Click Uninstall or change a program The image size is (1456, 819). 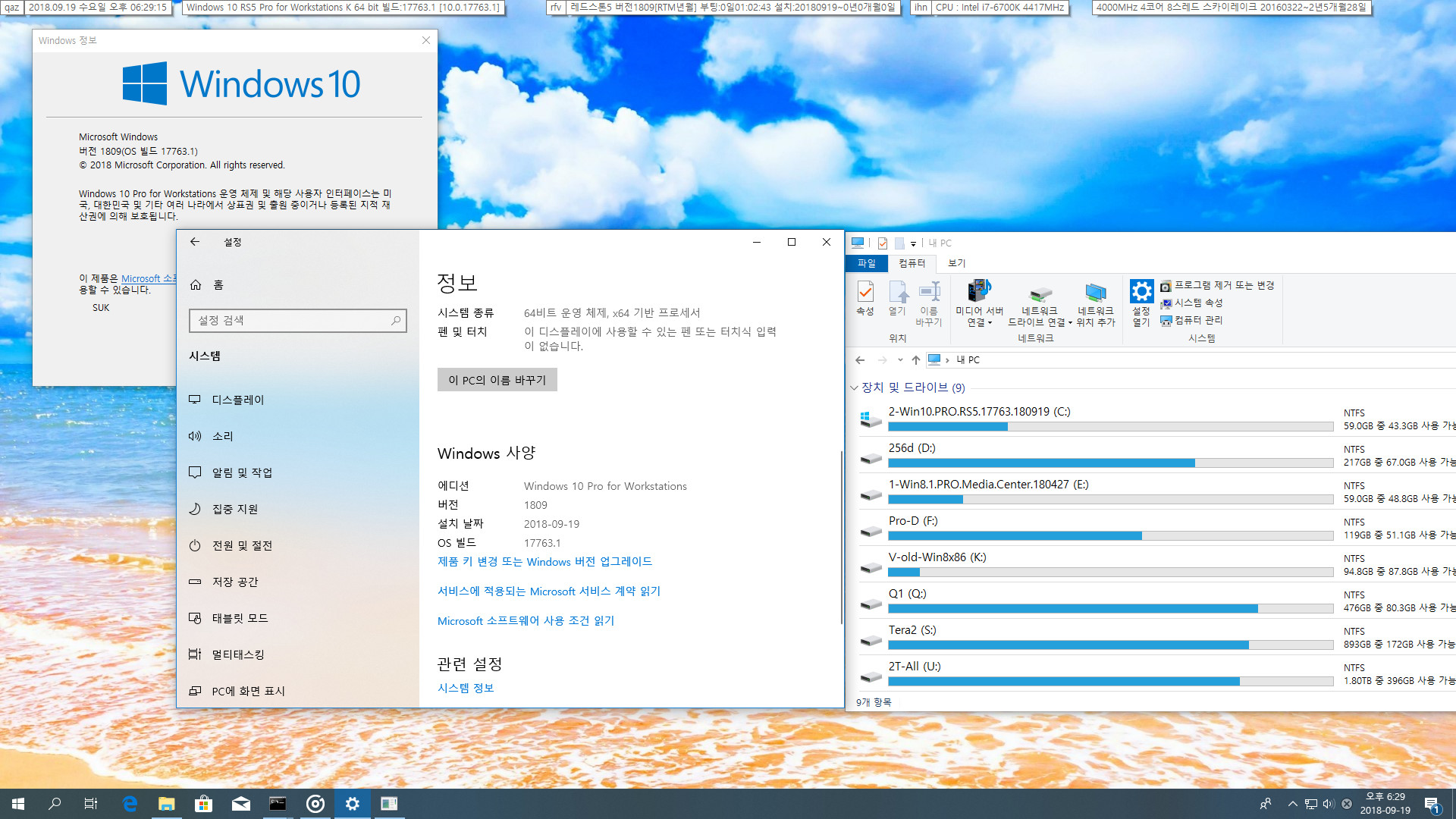[x=1217, y=285]
